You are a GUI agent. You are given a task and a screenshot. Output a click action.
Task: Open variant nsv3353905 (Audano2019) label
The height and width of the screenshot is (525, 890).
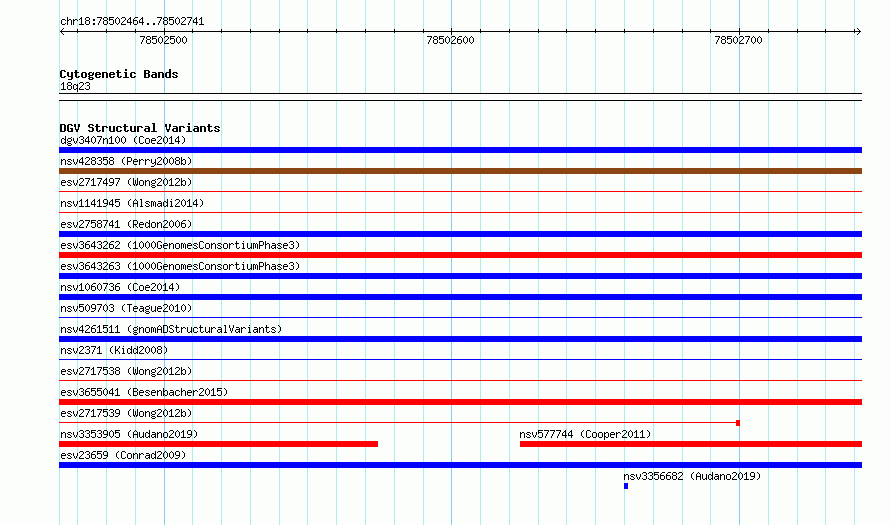(x=129, y=434)
